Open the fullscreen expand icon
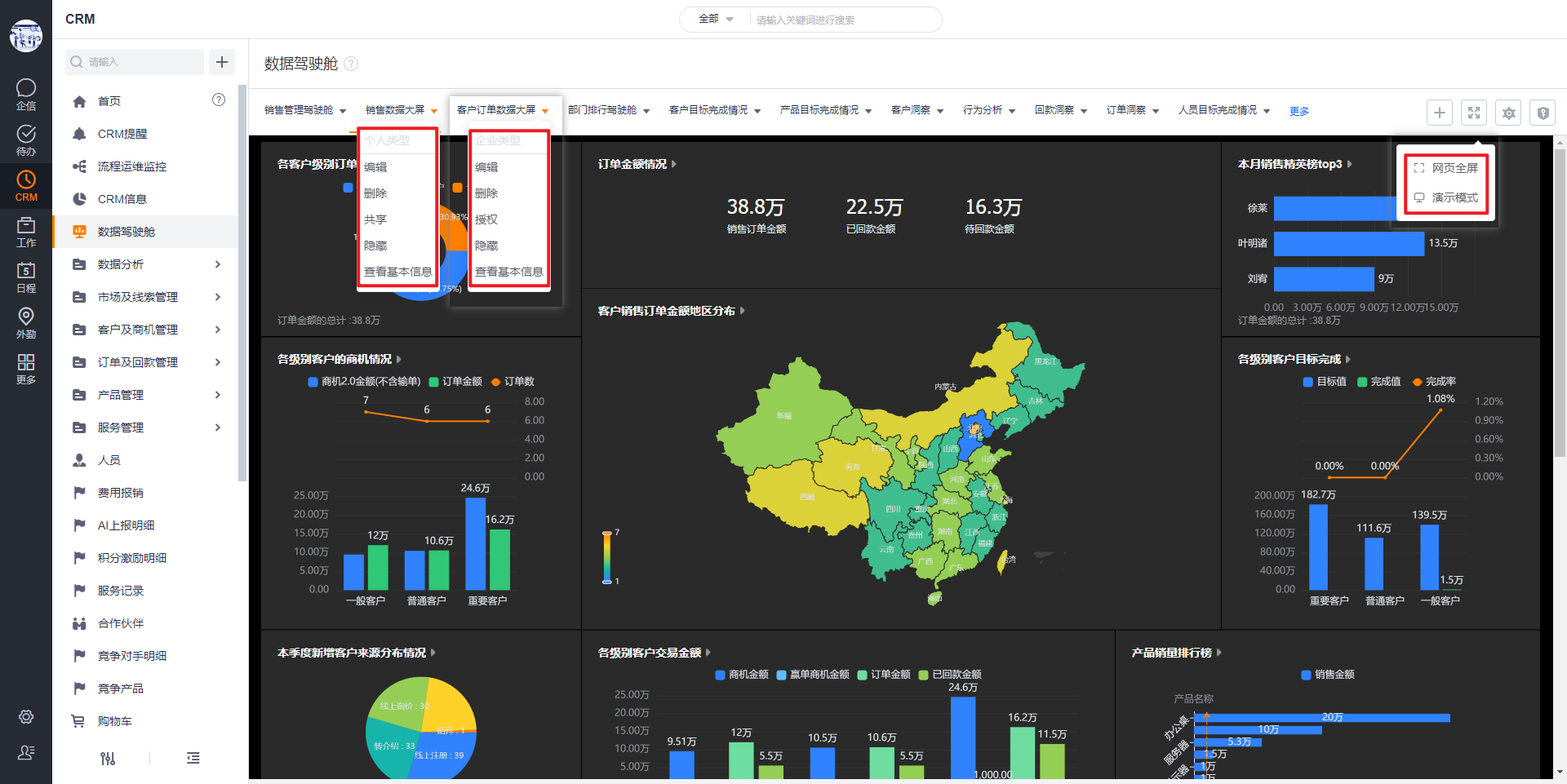The image size is (1567, 784). pyautogui.click(x=1474, y=113)
